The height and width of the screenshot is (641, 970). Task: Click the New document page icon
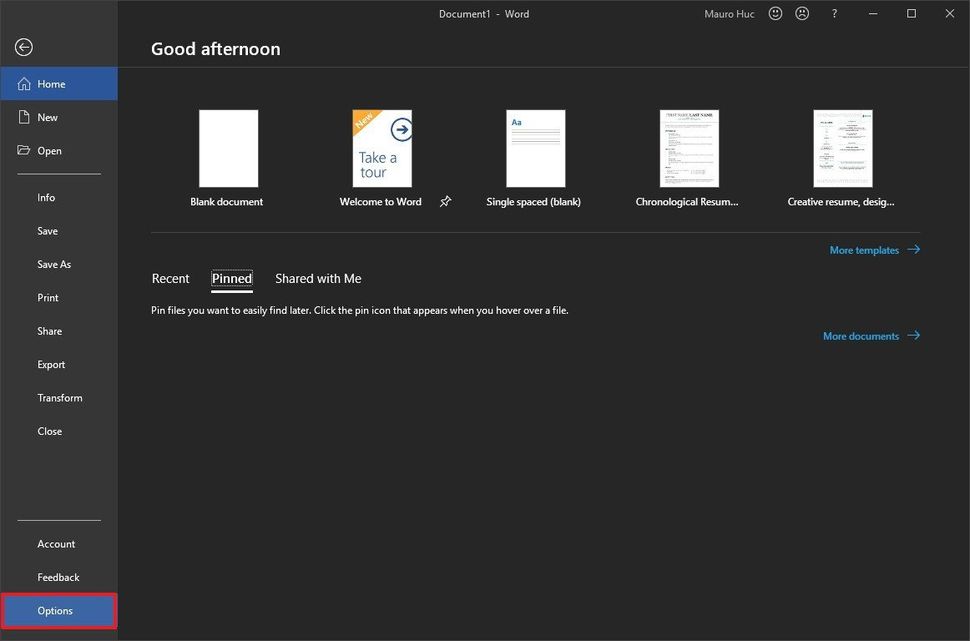tap(23, 116)
